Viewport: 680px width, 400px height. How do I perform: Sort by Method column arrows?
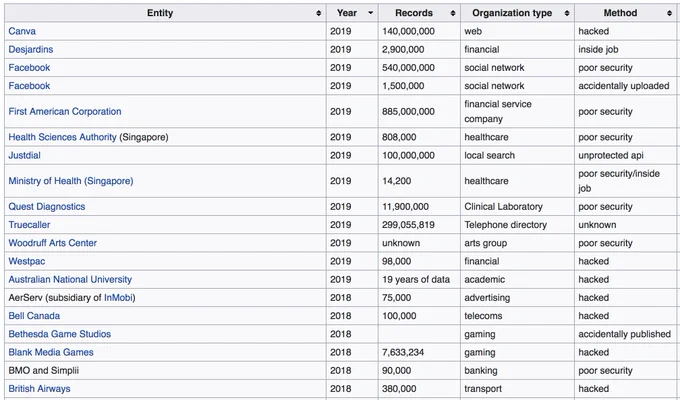(x=670, y=13)
